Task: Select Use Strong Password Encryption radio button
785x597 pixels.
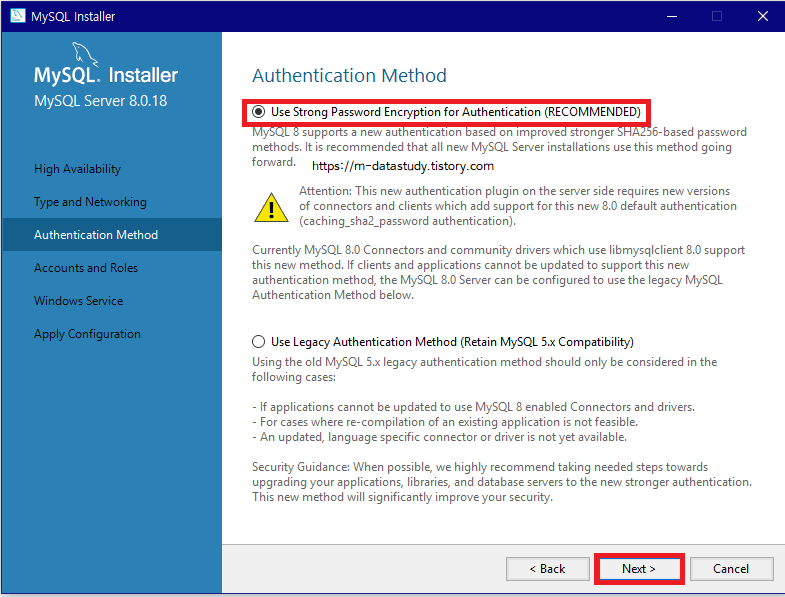Action: pyautogui.click(x=258, y=112)
